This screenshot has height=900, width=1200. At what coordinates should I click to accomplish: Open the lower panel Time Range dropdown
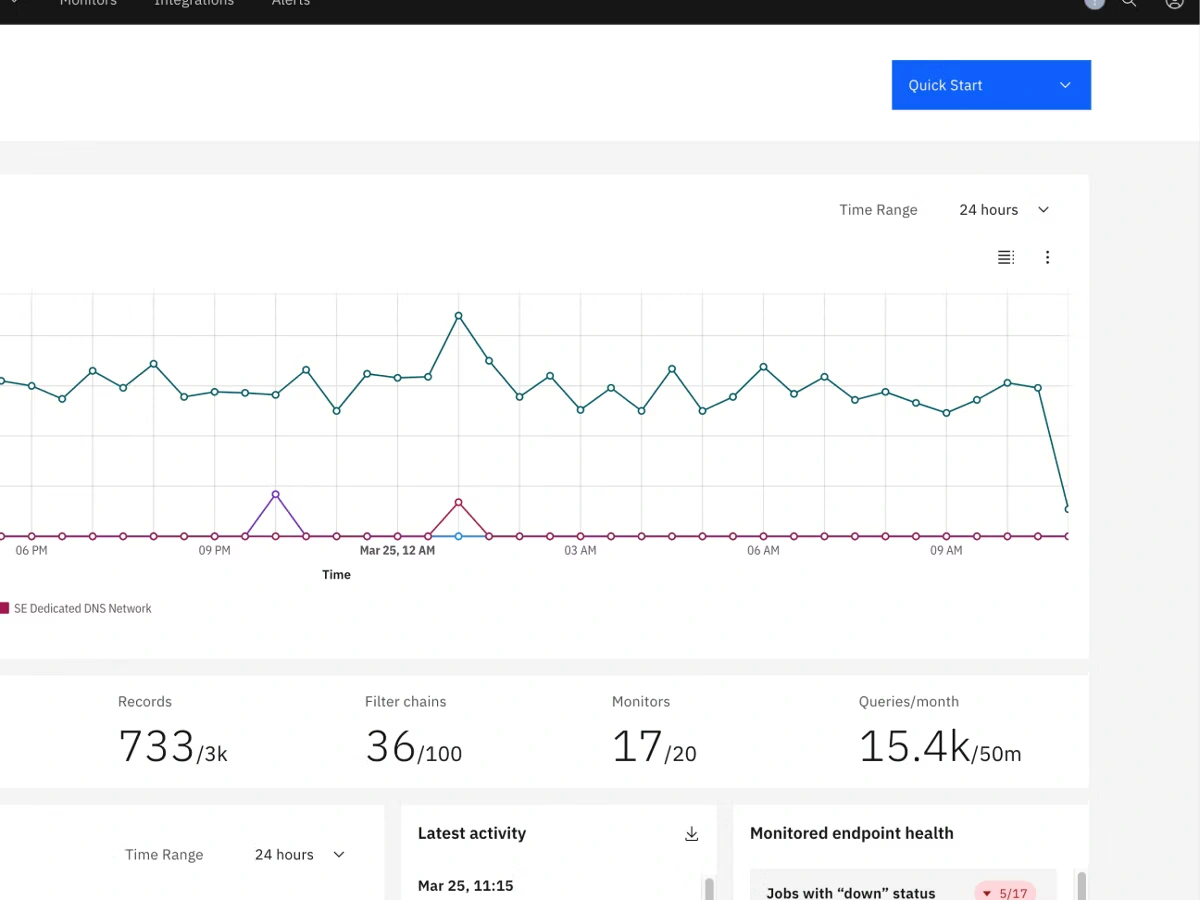pos(298,855)
